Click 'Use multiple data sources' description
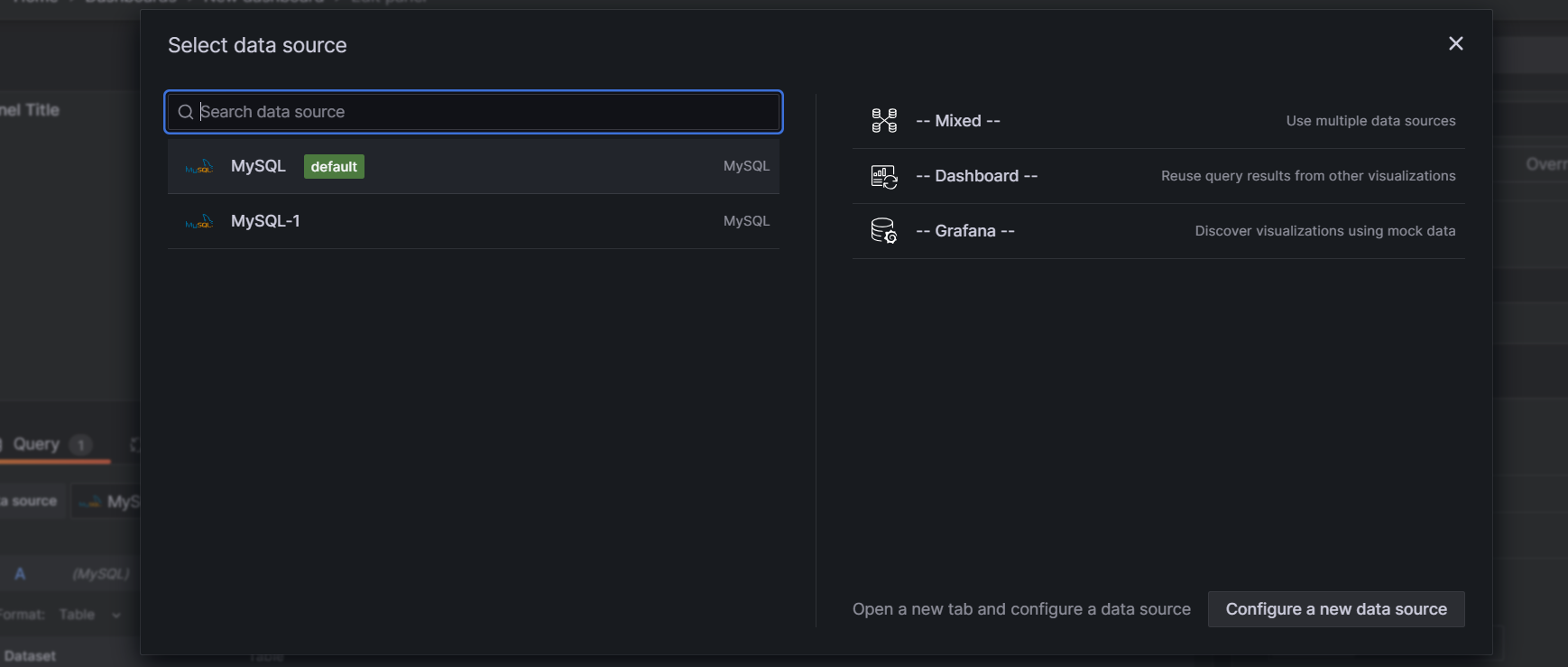Screen dimensions: 1568x667 tap(1370, 121)
